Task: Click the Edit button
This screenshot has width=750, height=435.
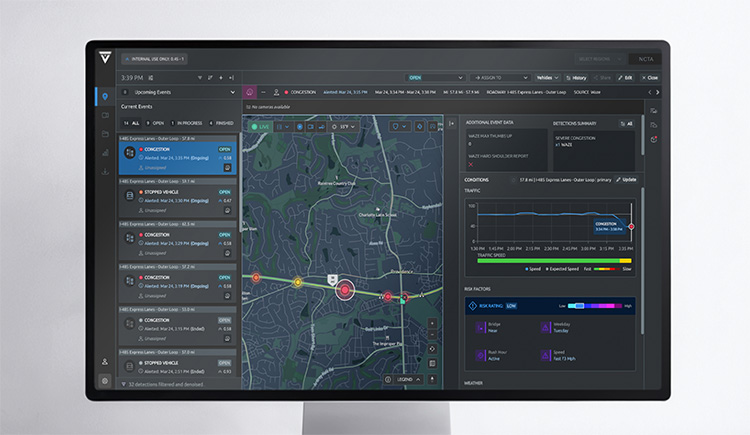Action: coord(625,78)
